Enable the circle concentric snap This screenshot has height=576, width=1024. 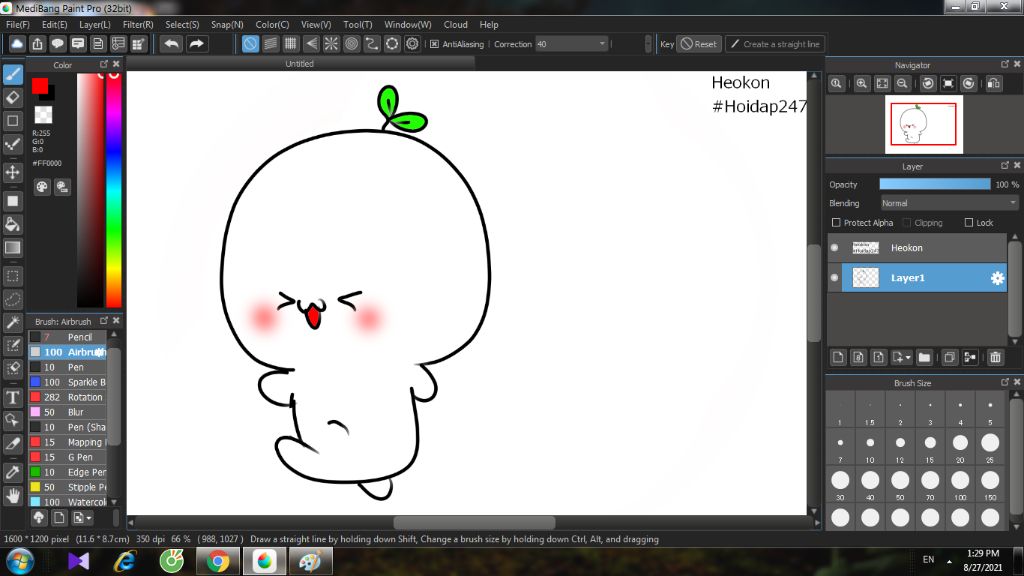click(x=351, y=44)
